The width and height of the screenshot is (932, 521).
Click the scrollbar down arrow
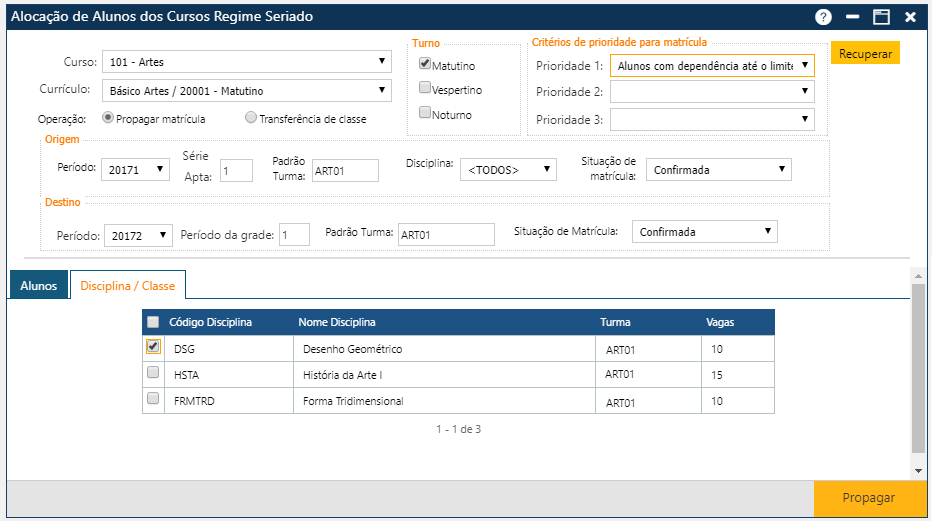(918, 471)
